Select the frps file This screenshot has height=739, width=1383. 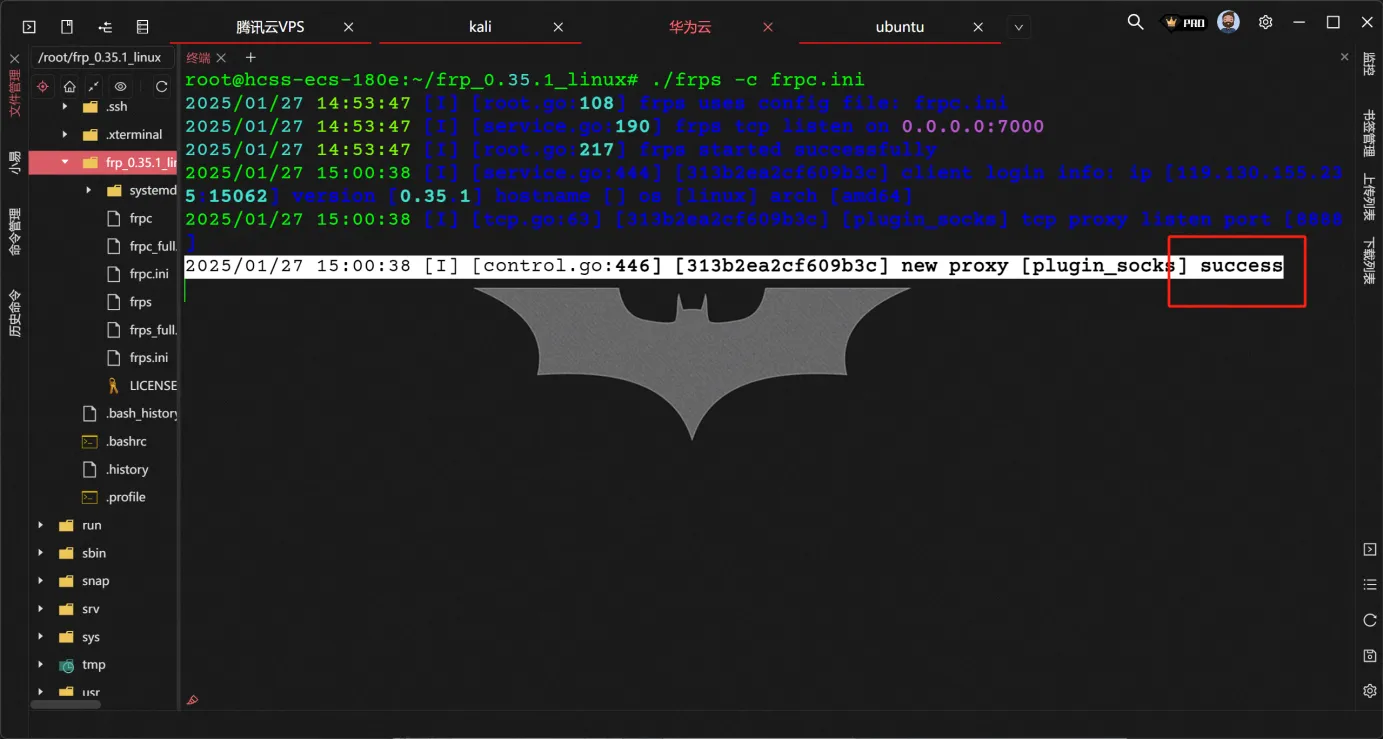pos(140,302)
